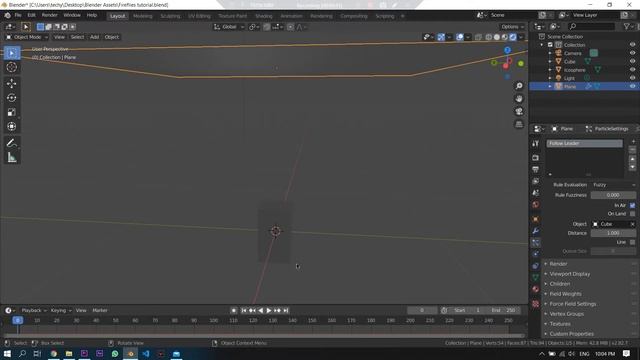Viewport: 640px width, 360px height.
Task: Adjust the Rule Fuzziness slider
Action: coord(613,195)
